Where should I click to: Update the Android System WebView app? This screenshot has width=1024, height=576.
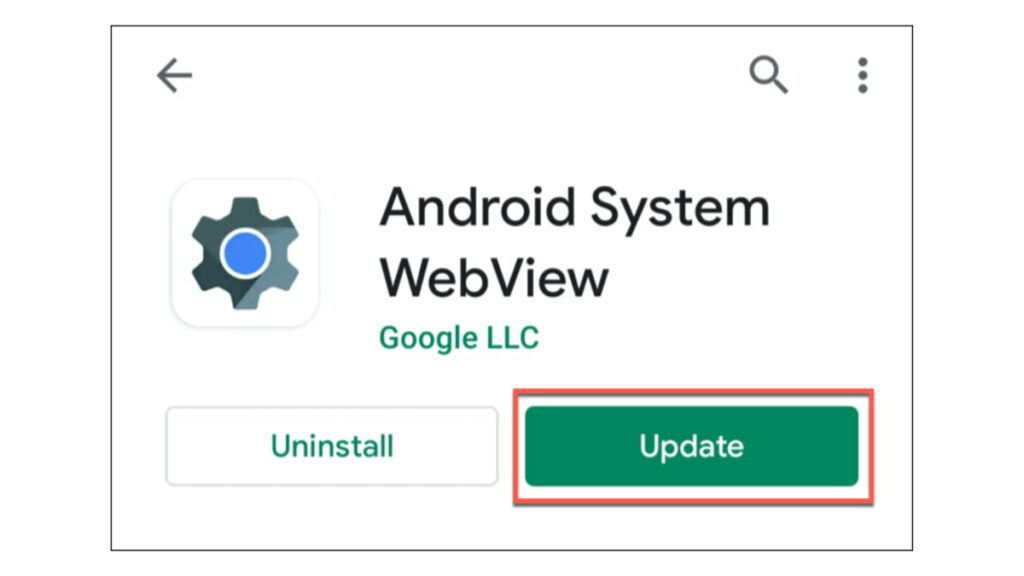coord(692,446)
